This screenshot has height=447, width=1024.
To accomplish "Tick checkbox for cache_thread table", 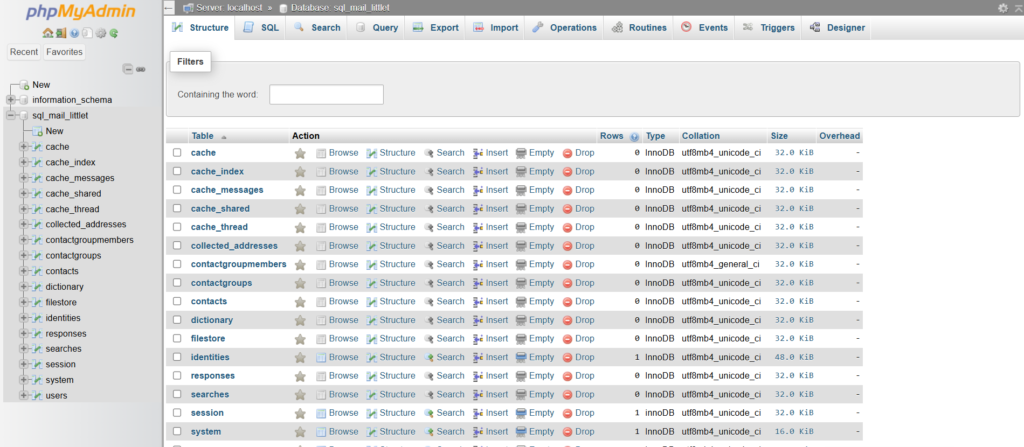I will [x=177, y=227].
